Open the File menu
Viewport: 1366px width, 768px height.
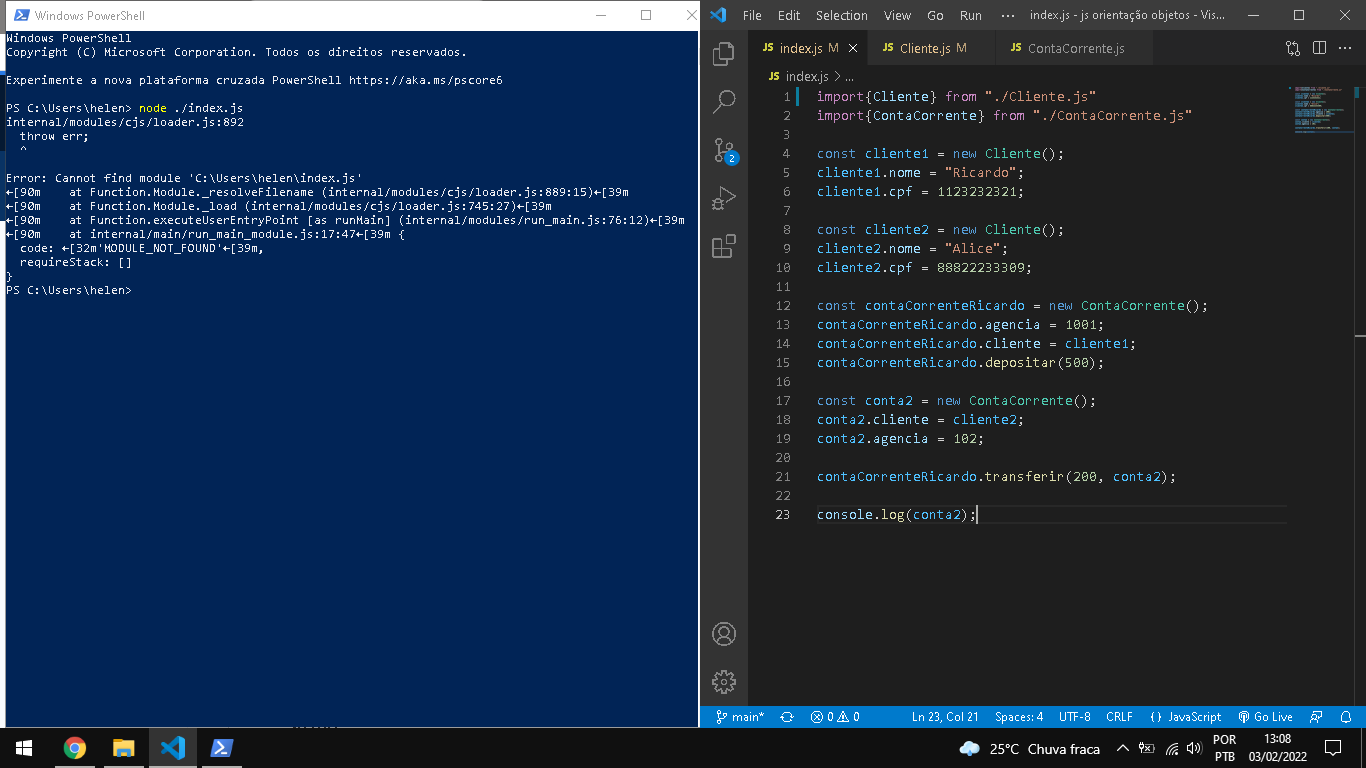coord(752,15)
